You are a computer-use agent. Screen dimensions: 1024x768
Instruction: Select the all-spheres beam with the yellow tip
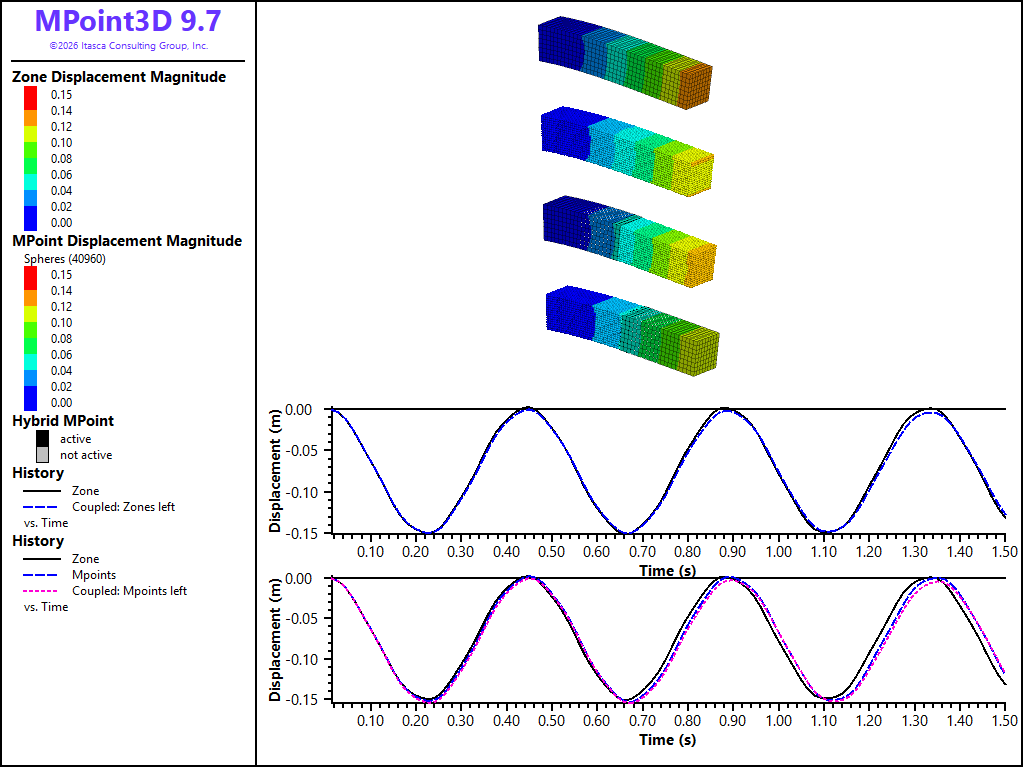tap(628, 152)
